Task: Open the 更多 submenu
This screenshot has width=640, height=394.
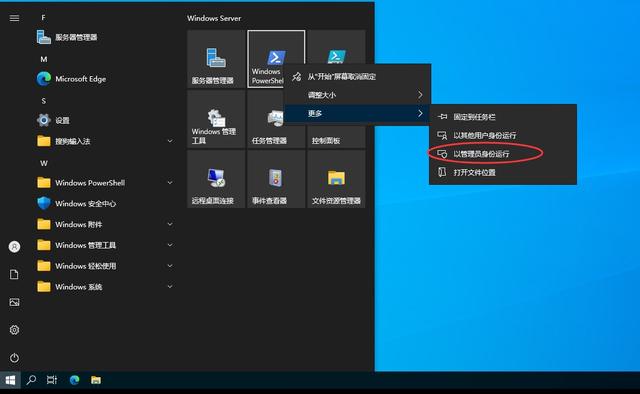Action: click(357, 114)
